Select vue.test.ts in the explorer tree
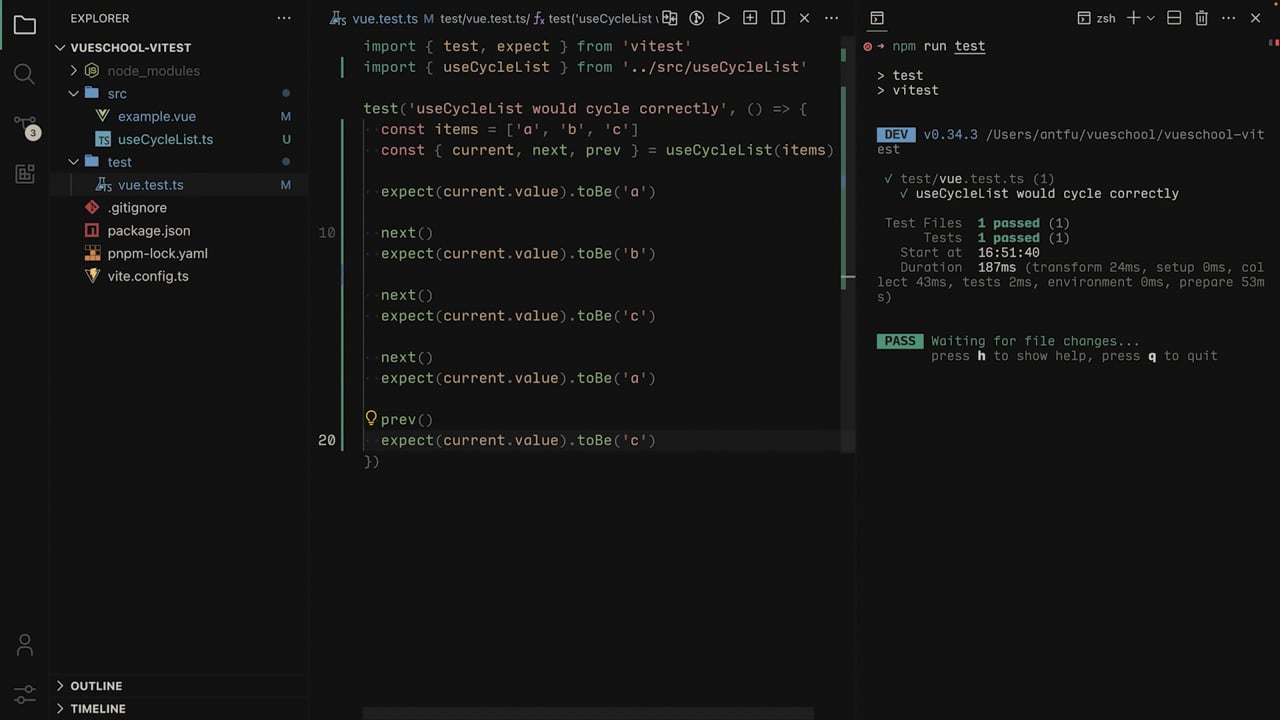 click(150, 184)
